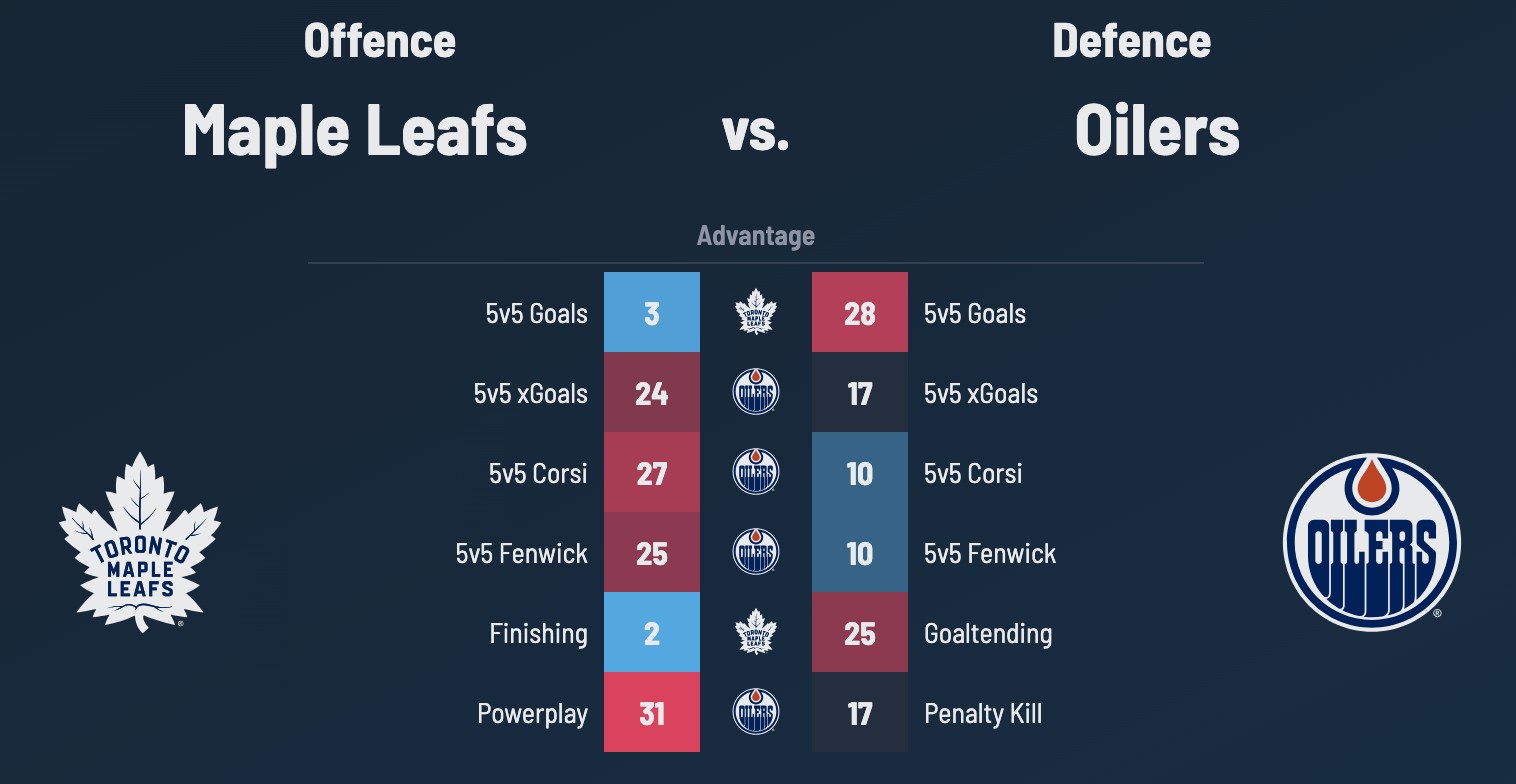
Task: Select the Oilers icon in 5v5 Fenwick row
Action: [x=756, y=552]
